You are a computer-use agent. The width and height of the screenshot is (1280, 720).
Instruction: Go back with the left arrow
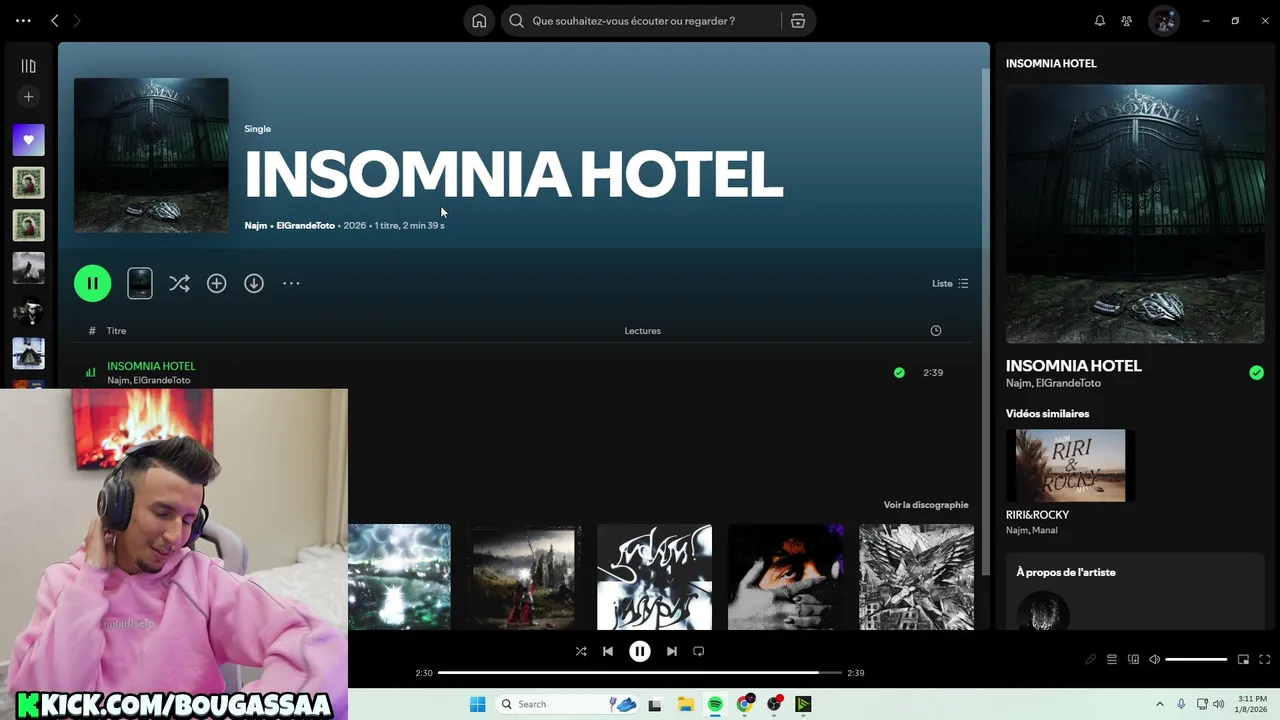55,21
